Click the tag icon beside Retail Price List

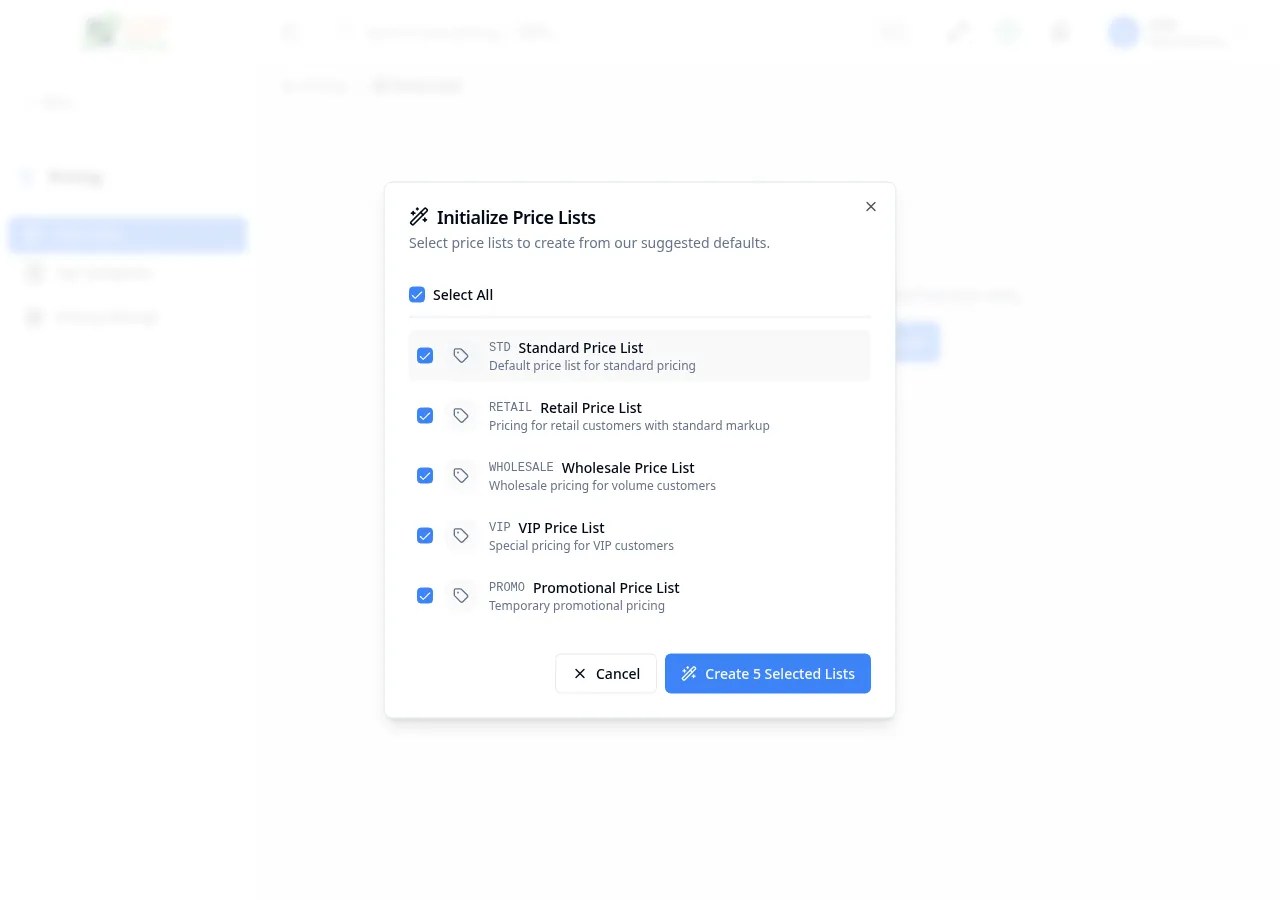(461, 416)
